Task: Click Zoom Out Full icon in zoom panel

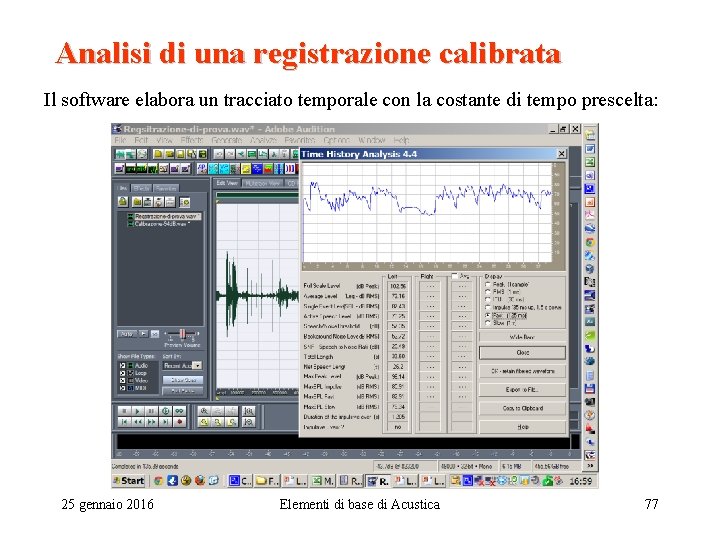Action: [232, 411]
